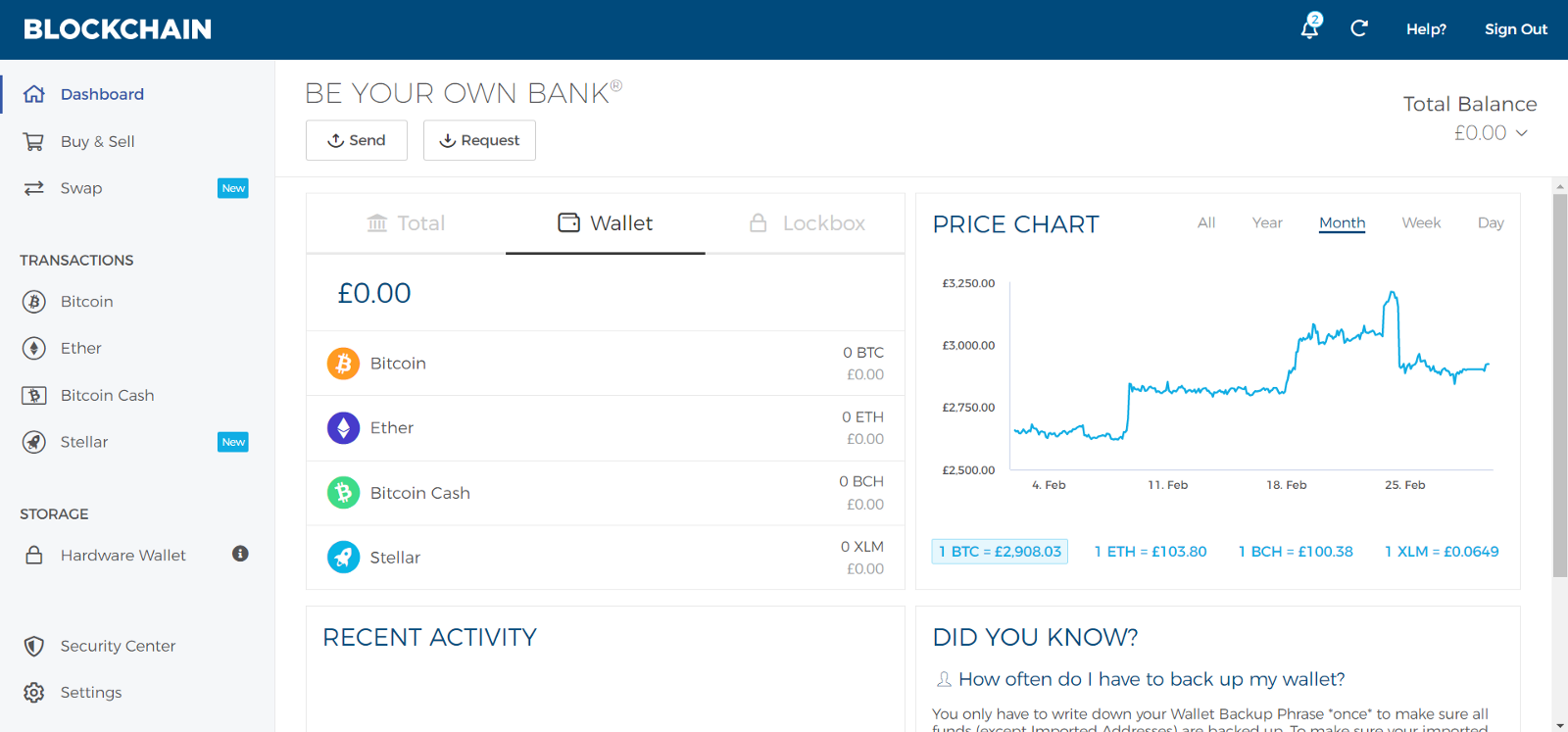
Task: Select Month price chart range
Action: pyautogui.click(x=1343, y=222)
